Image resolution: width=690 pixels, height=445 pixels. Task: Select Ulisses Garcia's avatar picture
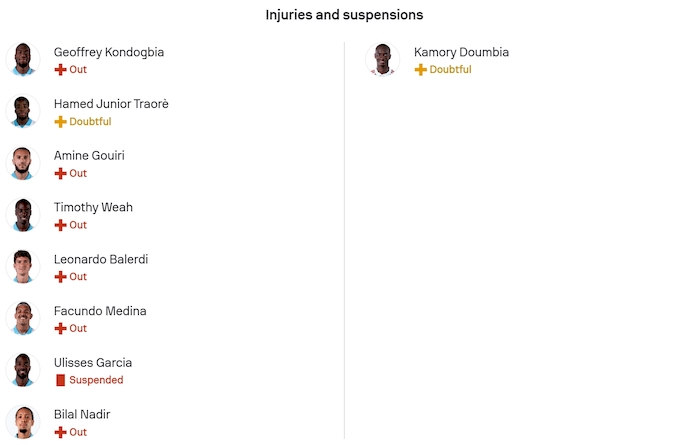[22, 370]
